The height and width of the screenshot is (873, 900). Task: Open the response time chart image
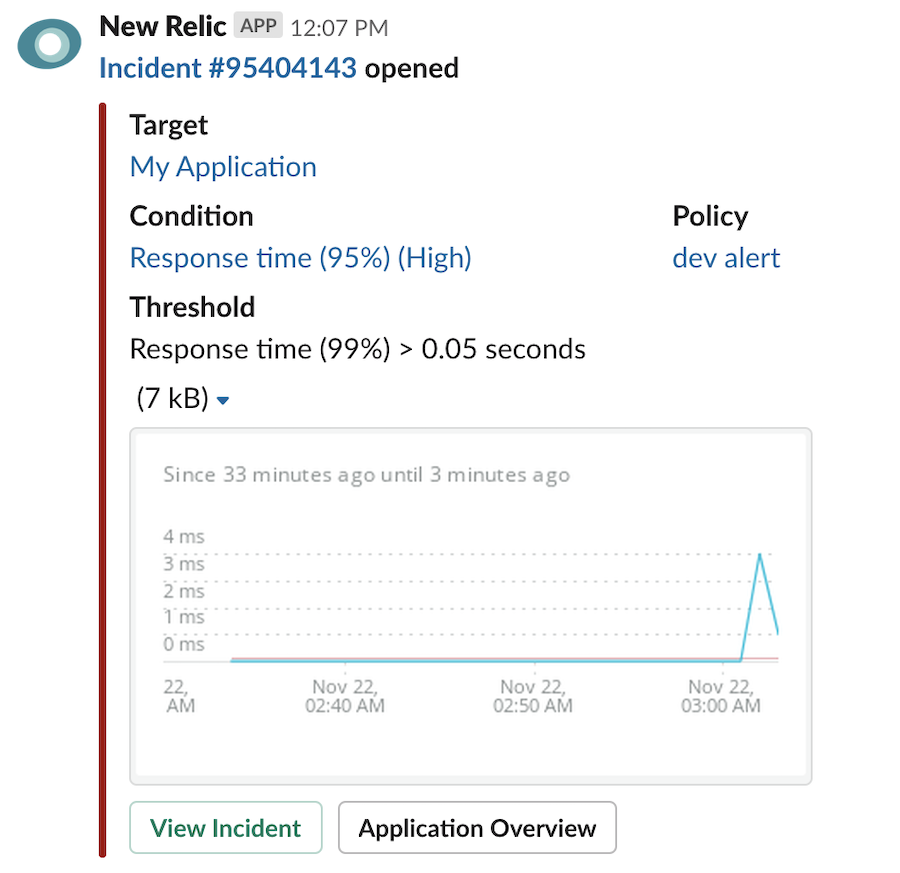click(x=470, y=606)
